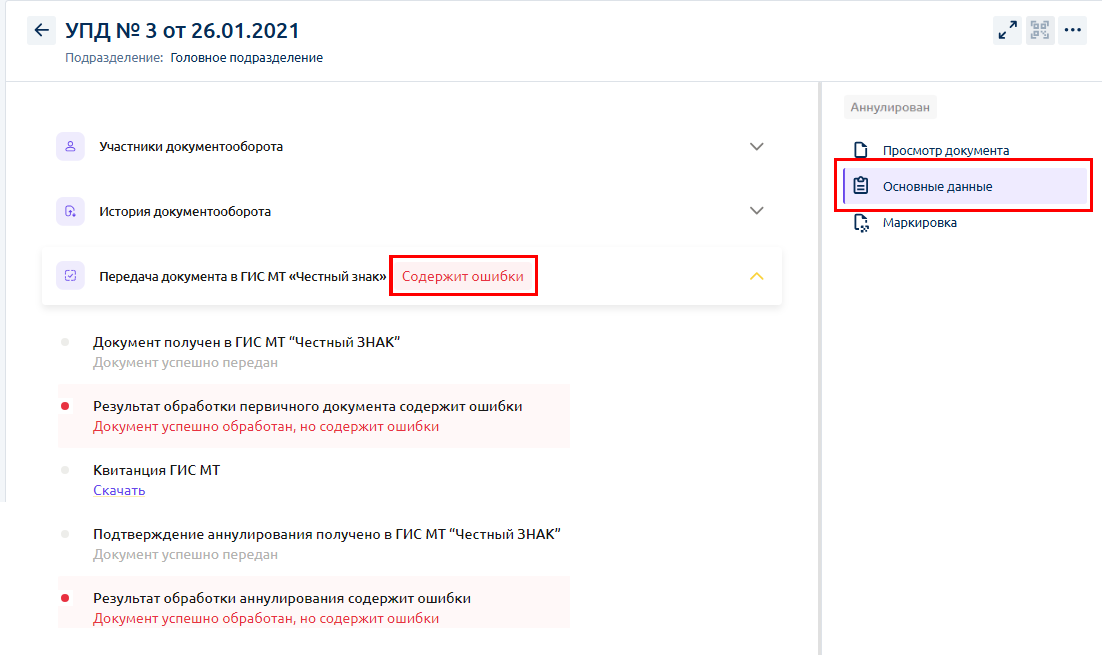The height and width of the screenshot is (655, 1102).
Task: Expand История документооборота chevron
Action: coord(756,211)
